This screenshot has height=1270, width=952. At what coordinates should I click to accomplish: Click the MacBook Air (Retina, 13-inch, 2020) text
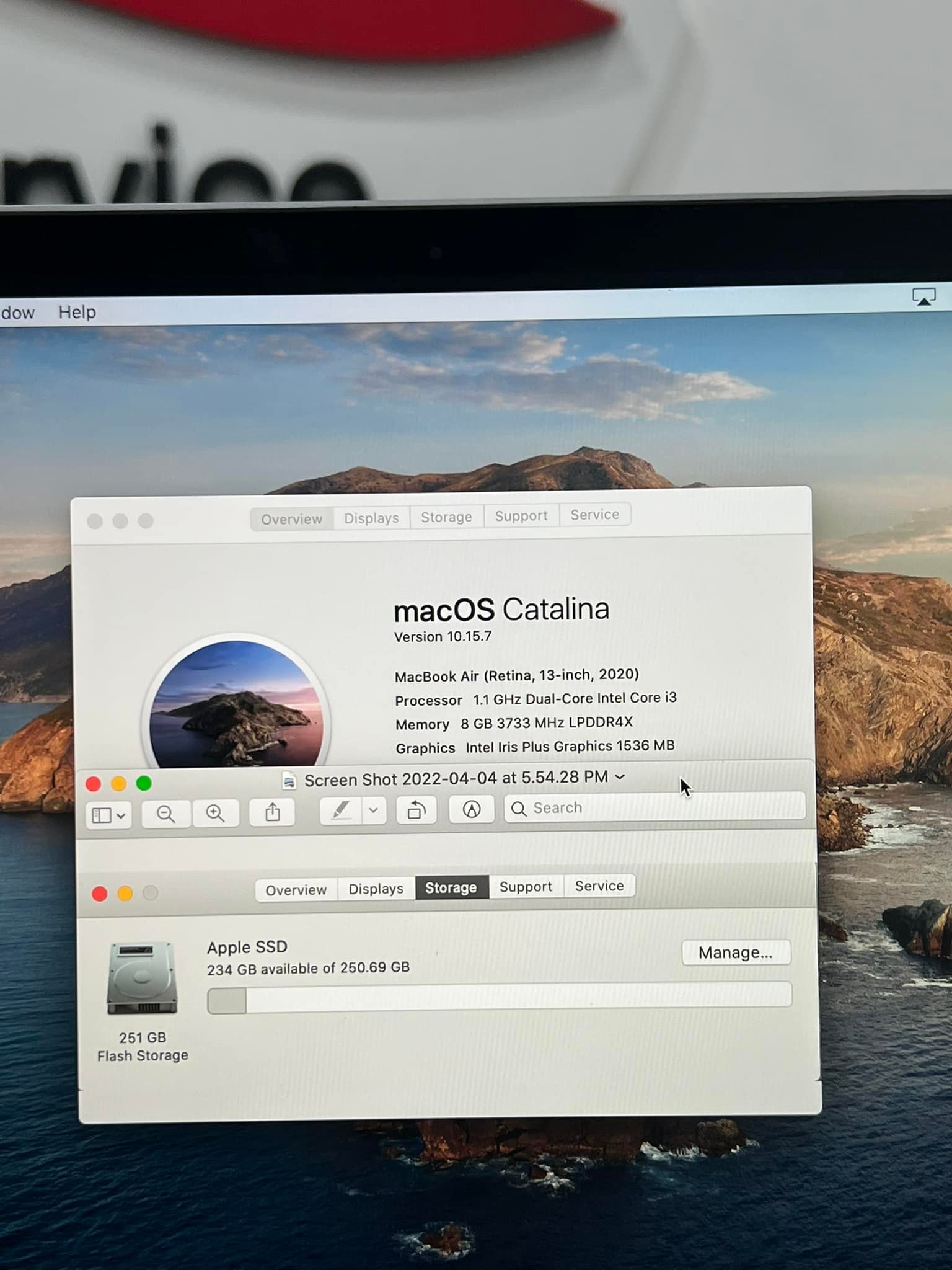[x=516, y=675]
